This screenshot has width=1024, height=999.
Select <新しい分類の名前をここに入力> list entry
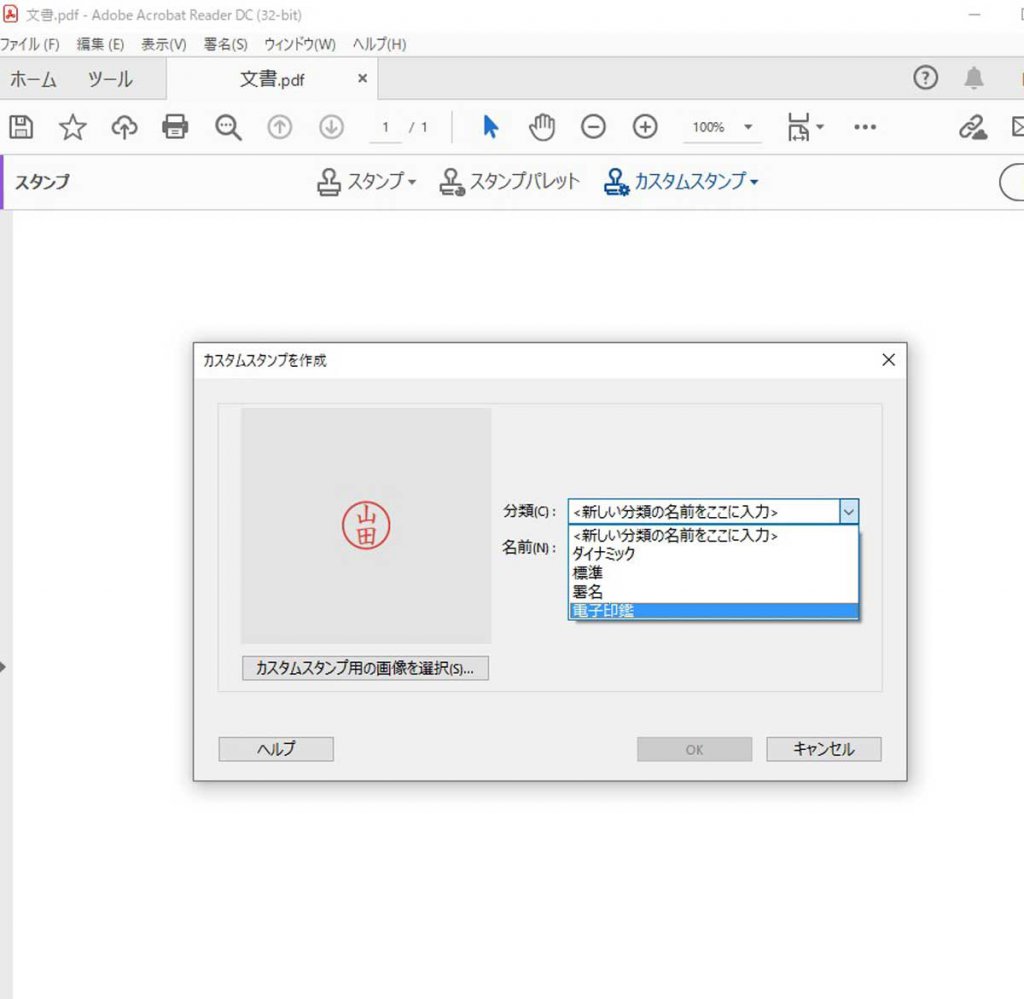[x=713, y=535]
